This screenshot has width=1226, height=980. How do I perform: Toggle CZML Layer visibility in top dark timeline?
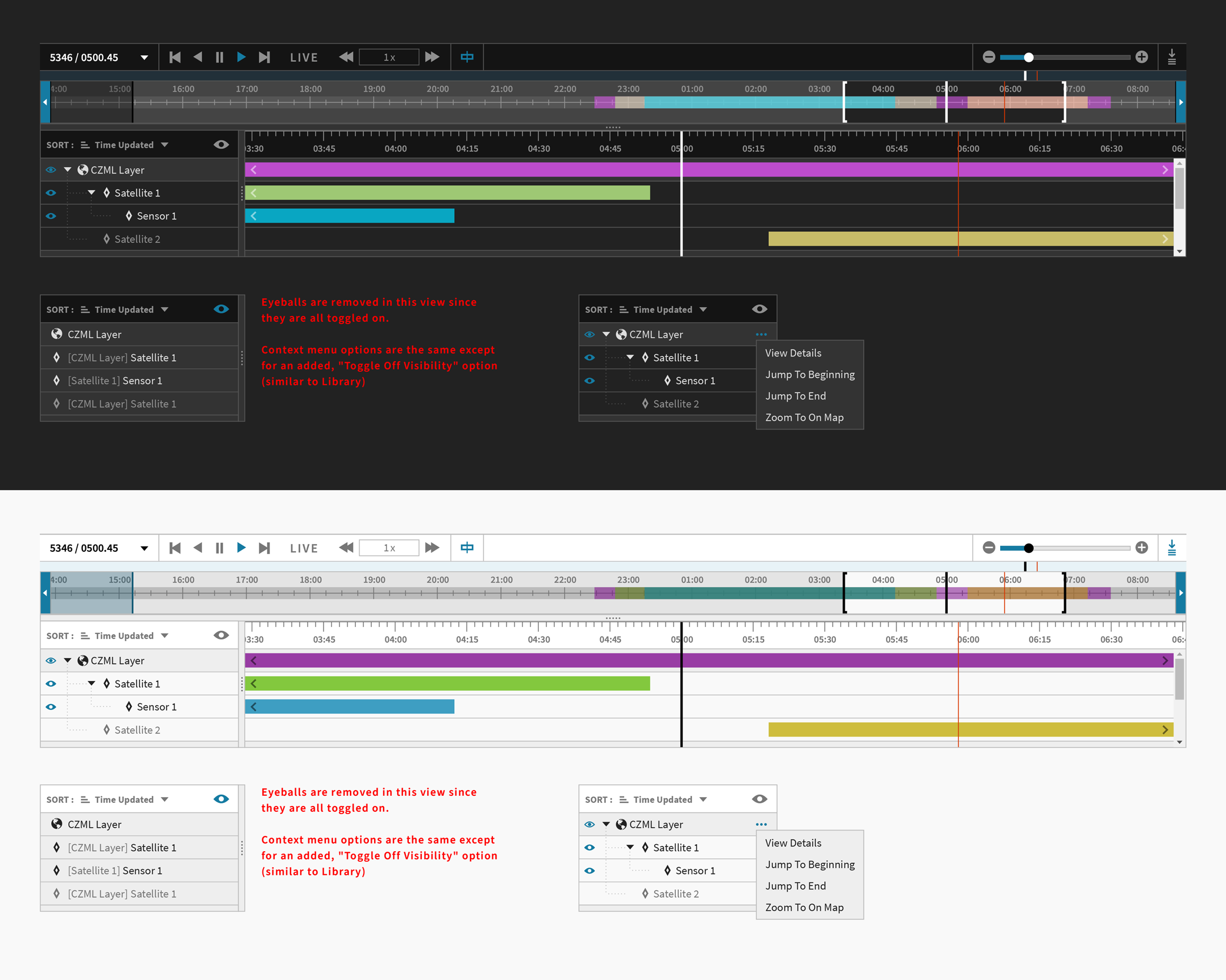pyautogui.click(x=51, y=170)
